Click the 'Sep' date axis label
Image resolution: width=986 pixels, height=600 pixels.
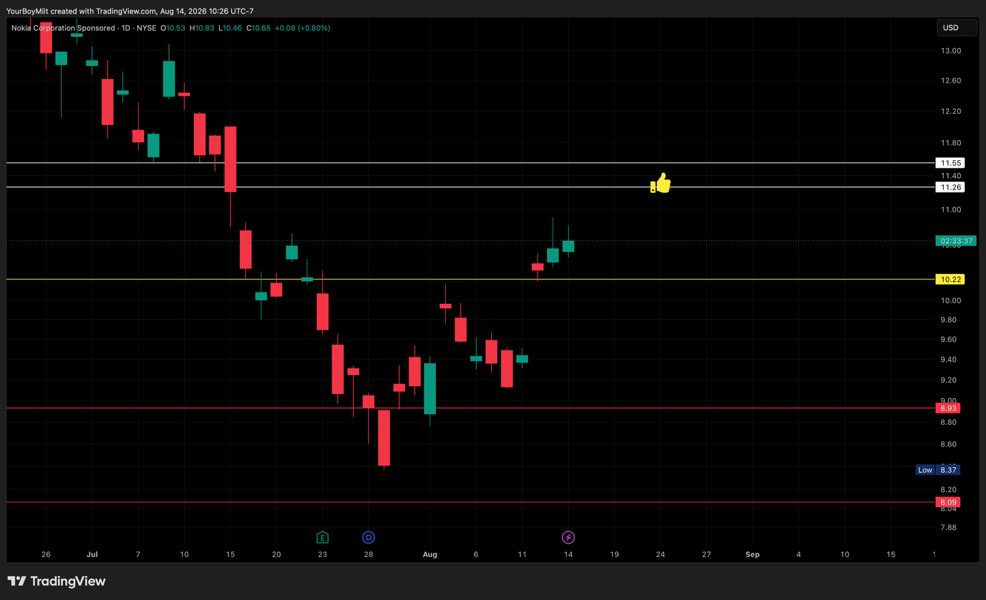pos(752,554)
